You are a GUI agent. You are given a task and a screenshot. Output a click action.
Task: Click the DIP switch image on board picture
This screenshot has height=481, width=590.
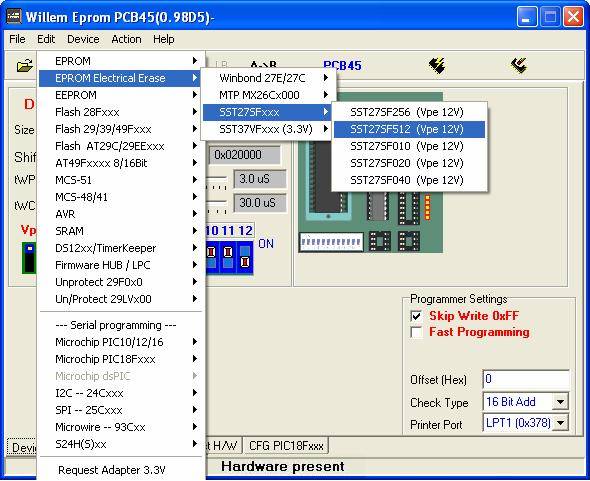331,242
